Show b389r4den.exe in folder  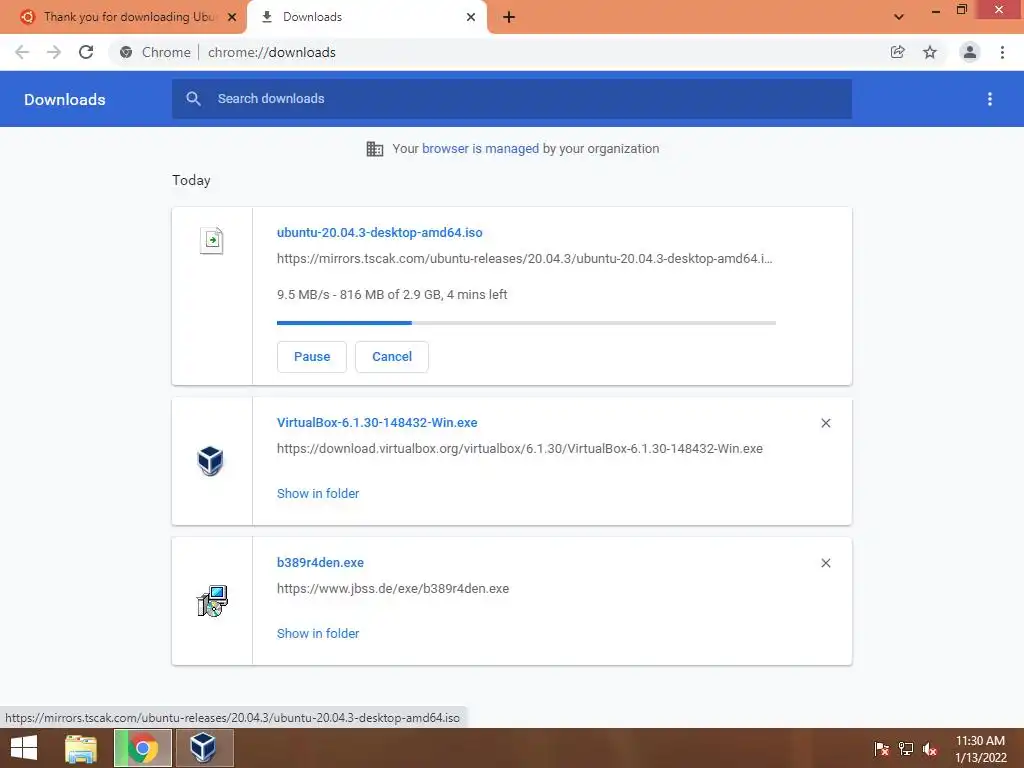(x=318, y=633)
